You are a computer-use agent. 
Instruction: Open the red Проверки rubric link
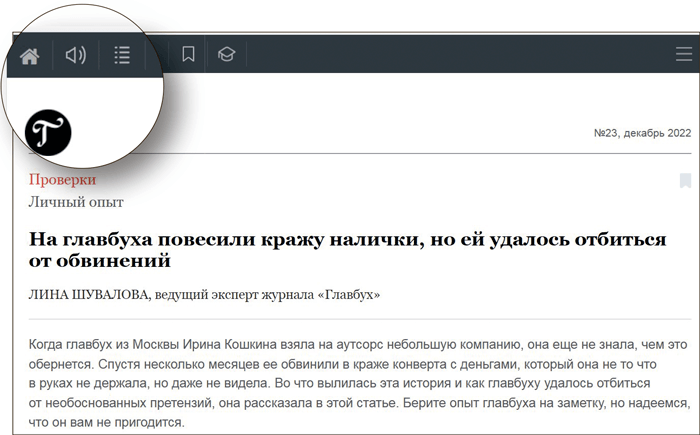(x=62, y=180)
